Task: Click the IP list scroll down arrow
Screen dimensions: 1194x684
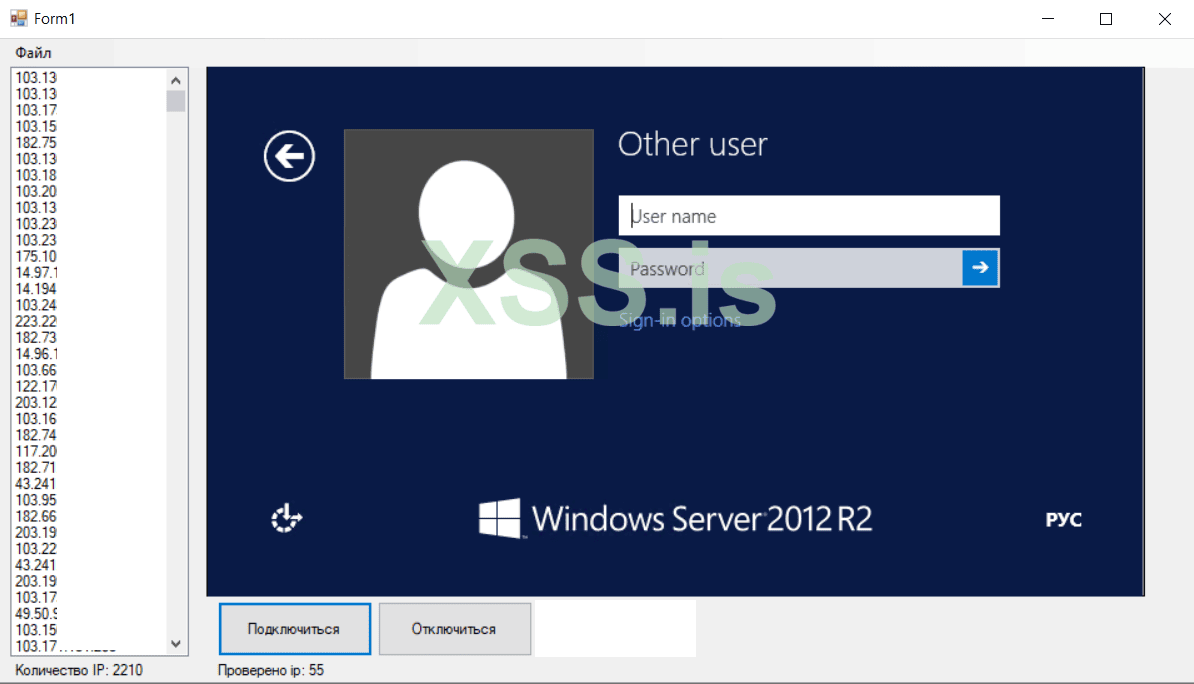Action: (176, 645)
